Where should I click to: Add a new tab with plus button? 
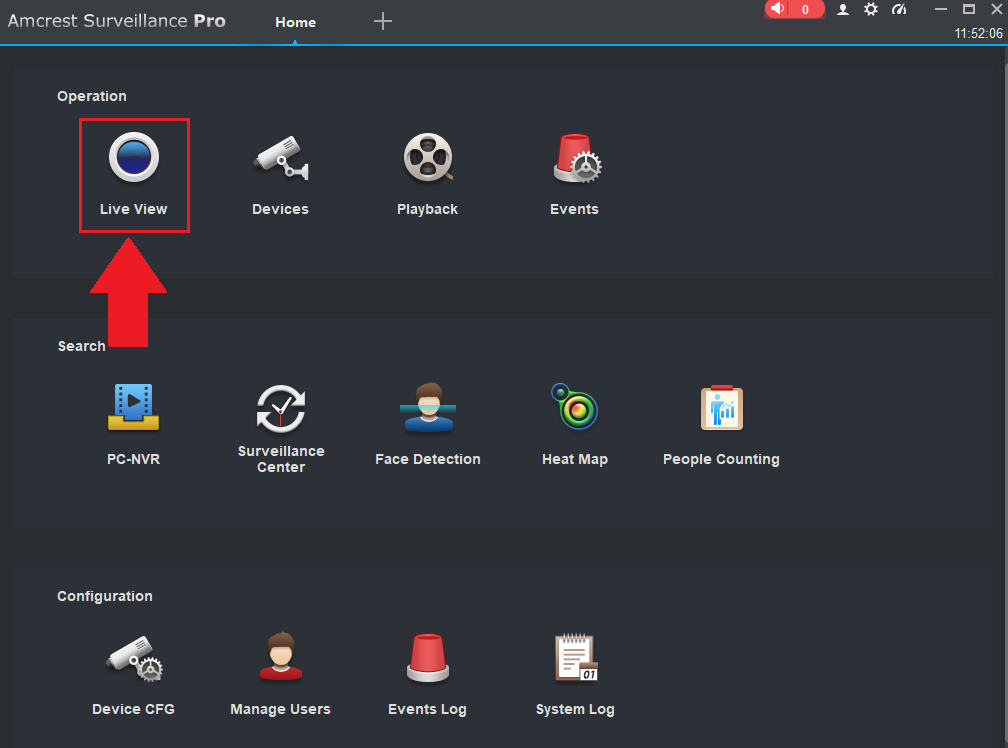383,21
